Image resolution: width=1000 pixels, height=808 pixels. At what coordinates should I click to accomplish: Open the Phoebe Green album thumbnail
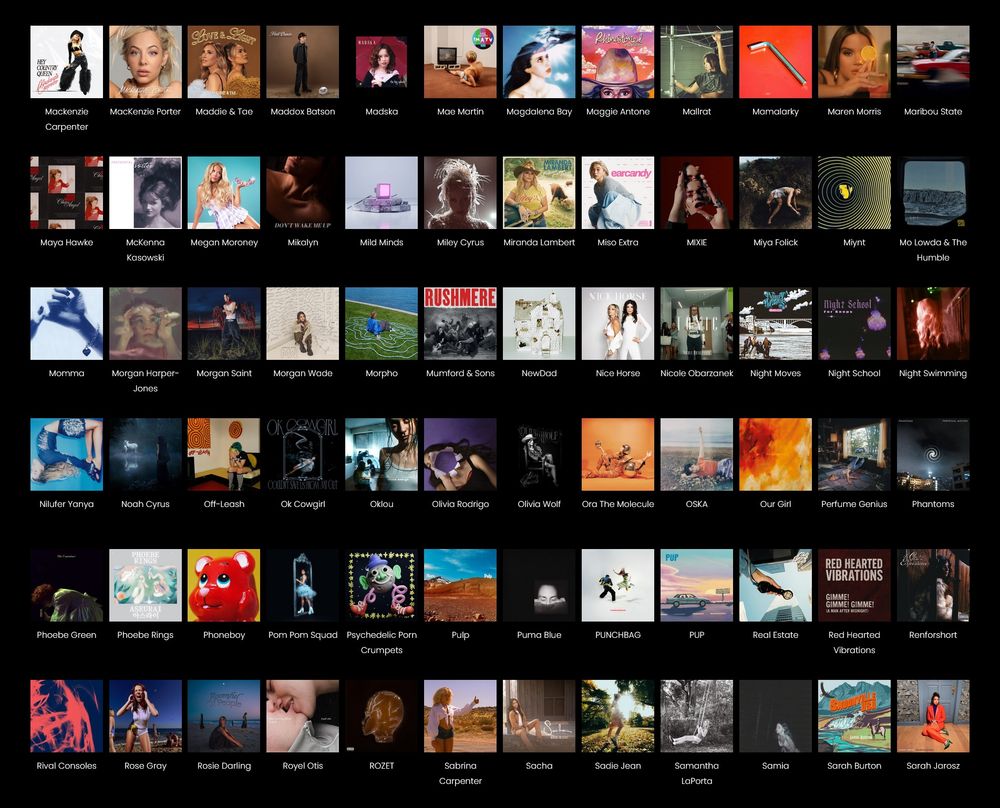[66, 585]
